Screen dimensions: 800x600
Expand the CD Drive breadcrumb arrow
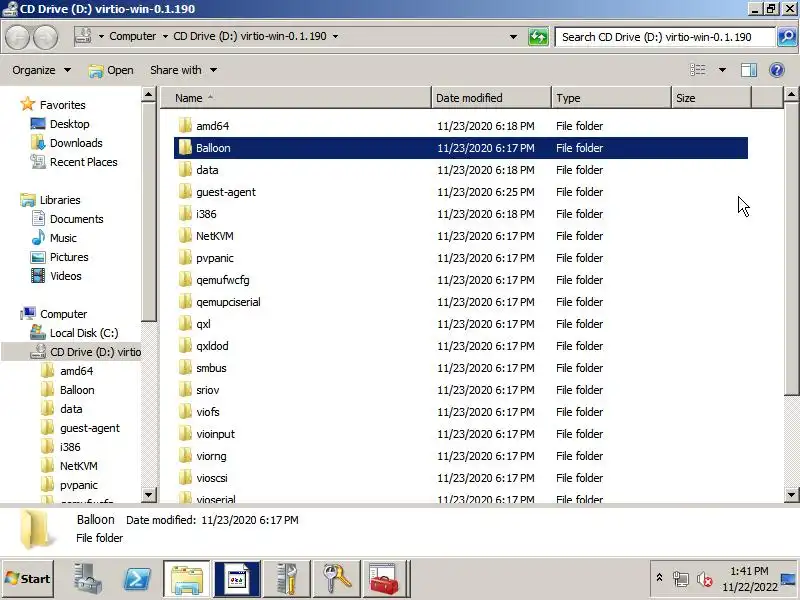click(335, 36)
